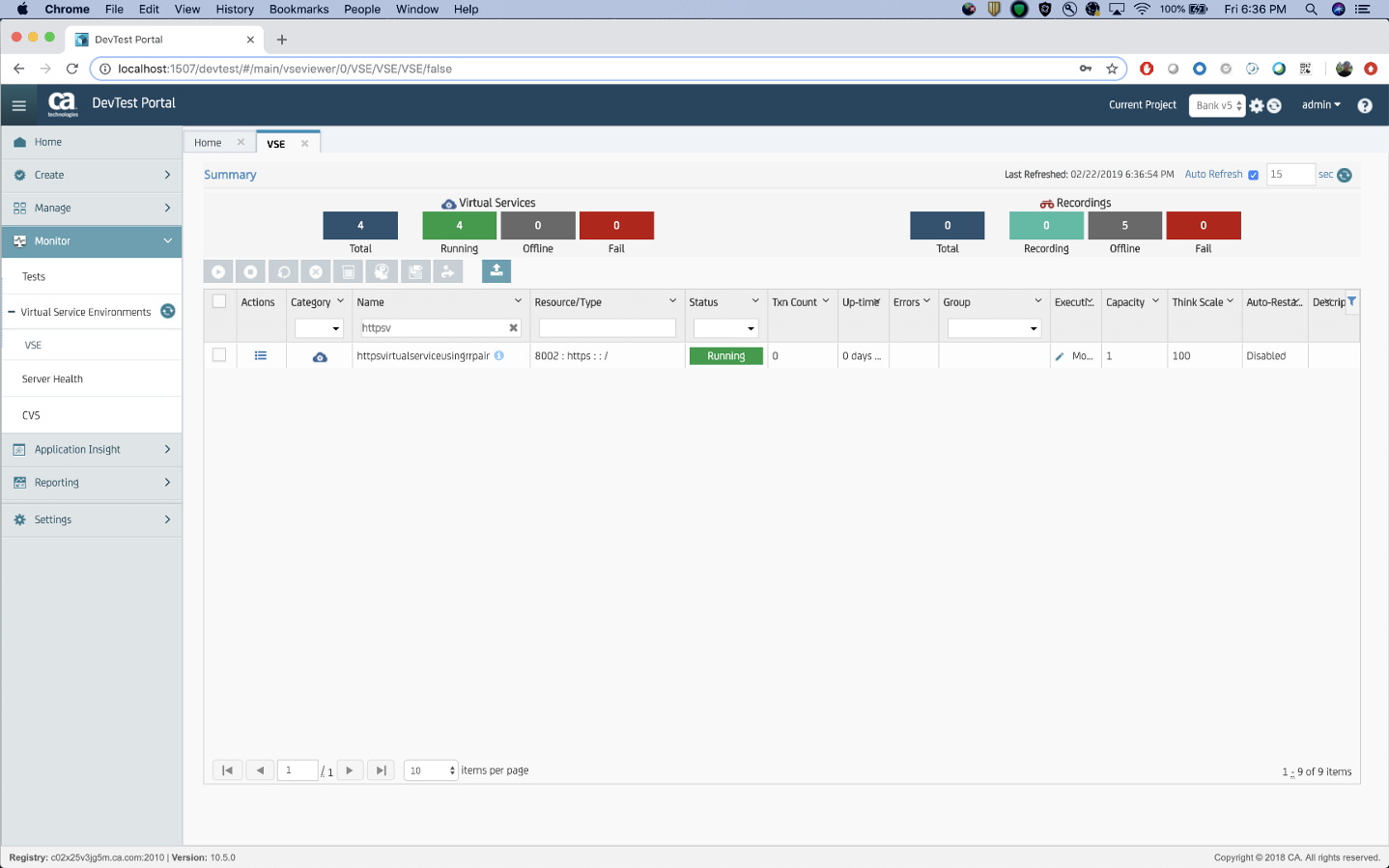Toggle the Auto Refresh checkbox
The width and height of the screenshot is (1389, 868).
click(1254, 175)
